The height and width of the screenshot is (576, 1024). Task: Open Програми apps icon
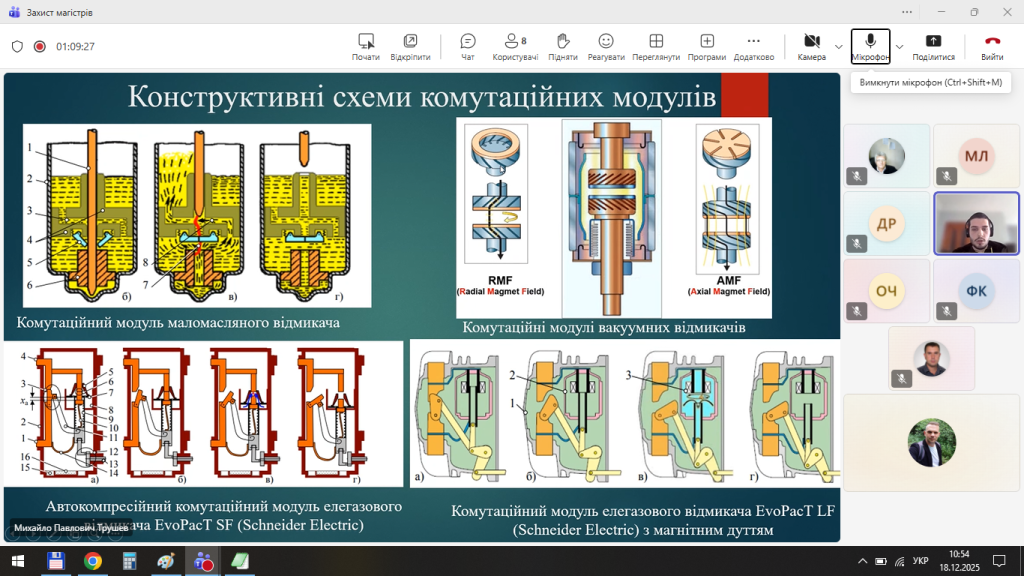pos(707,46)
